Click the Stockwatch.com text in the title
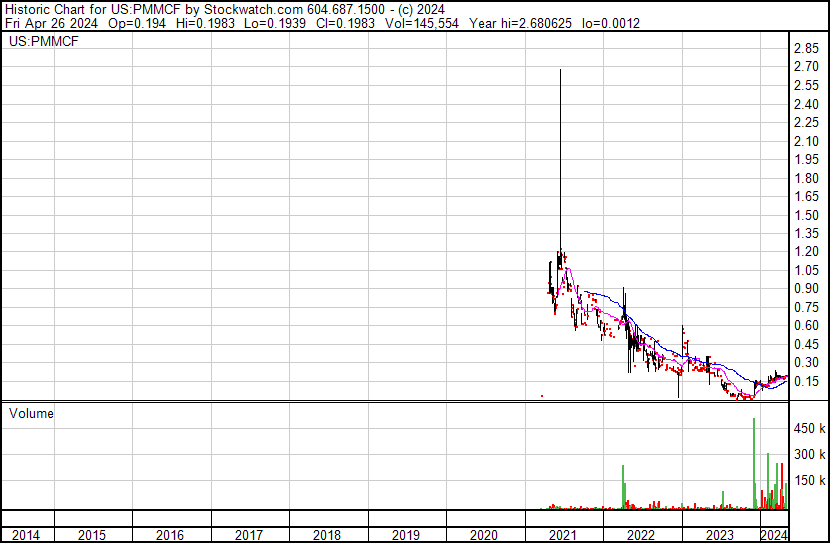 [254, 10]
